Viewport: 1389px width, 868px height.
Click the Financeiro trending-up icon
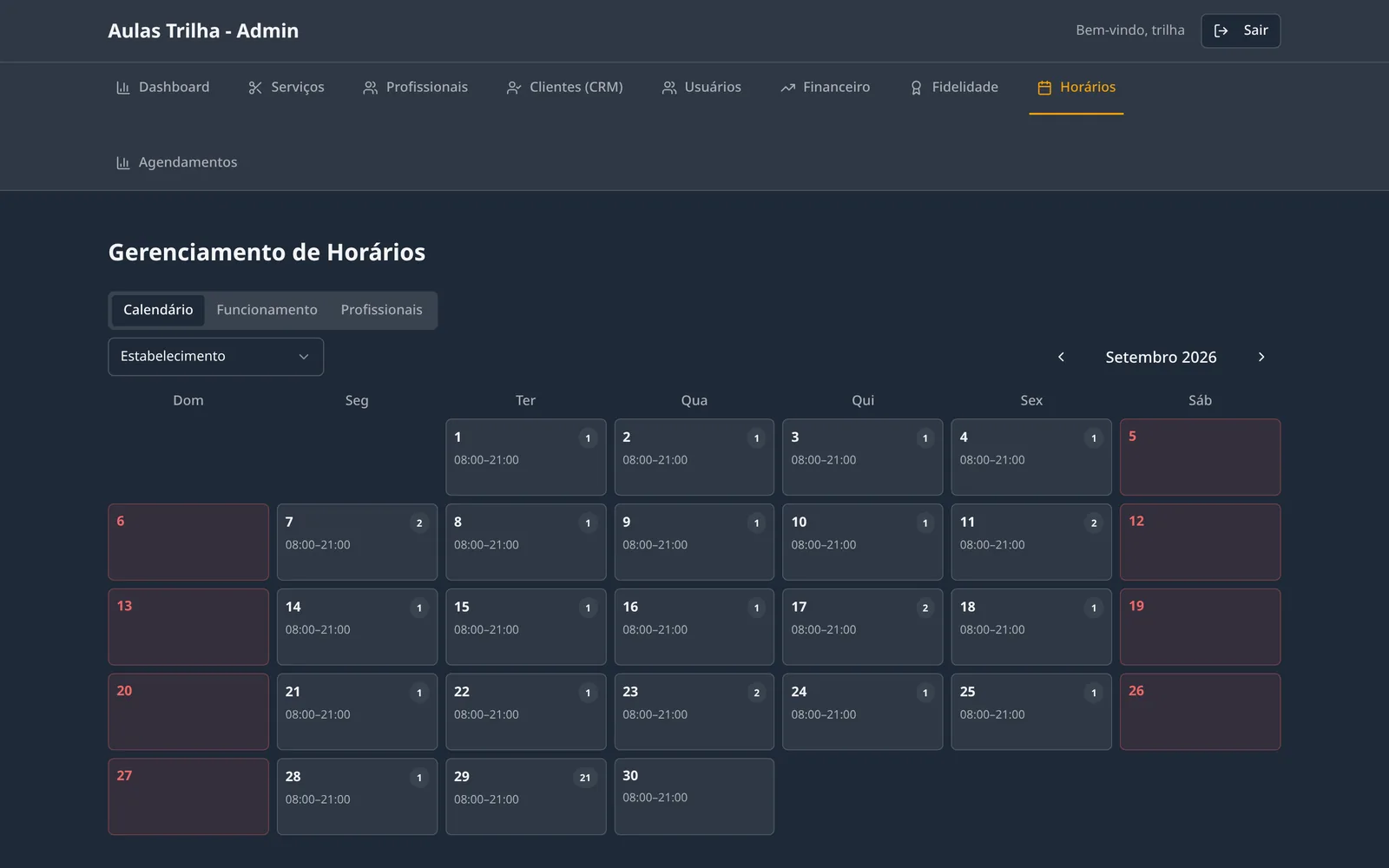click(787, 88)
